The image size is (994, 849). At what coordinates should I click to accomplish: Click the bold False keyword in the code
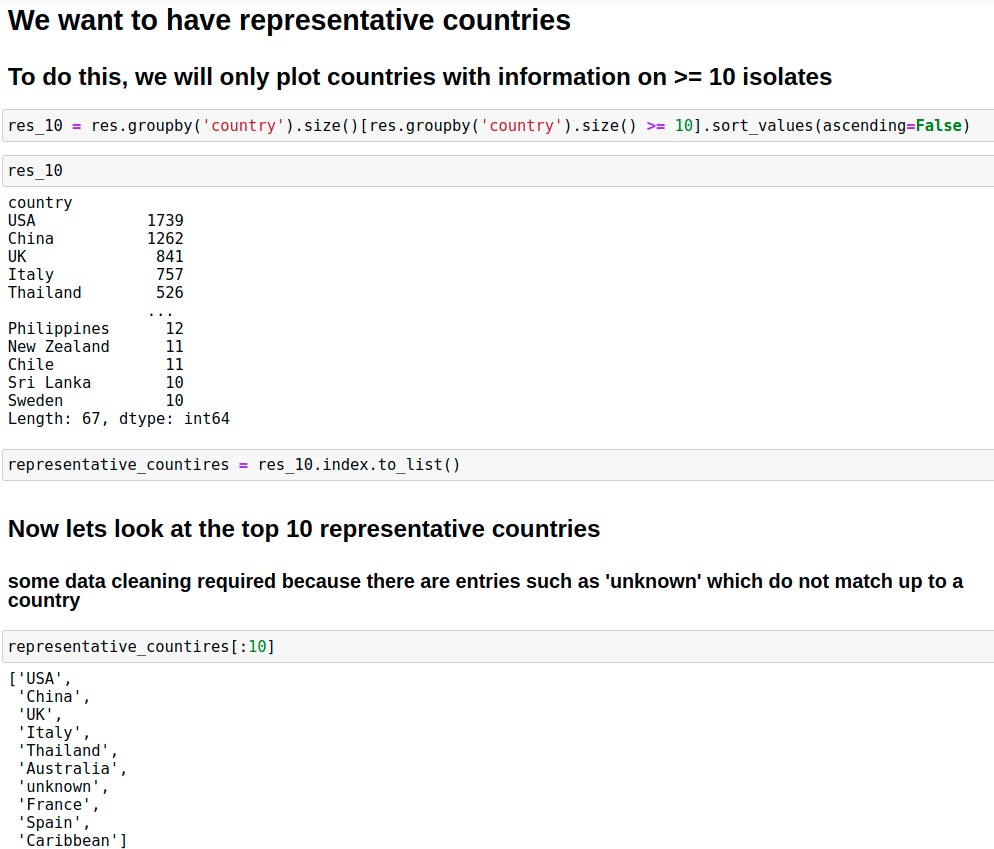(x=938, y=126)
